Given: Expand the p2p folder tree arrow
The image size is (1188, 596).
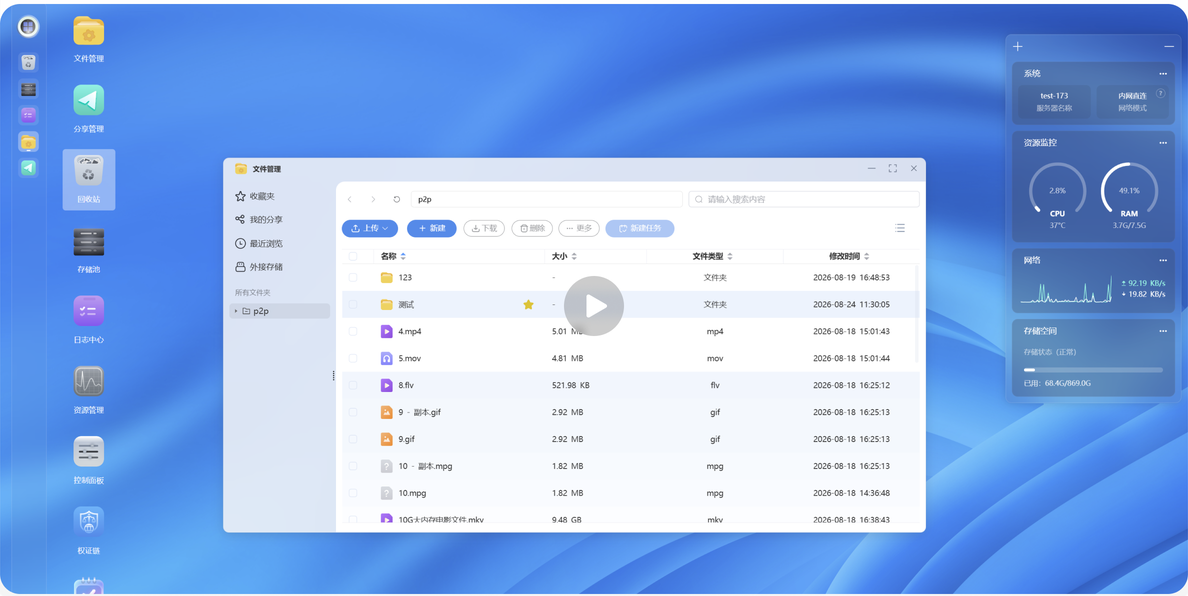Looking at the screenshot, I should [x=236, y=310].
